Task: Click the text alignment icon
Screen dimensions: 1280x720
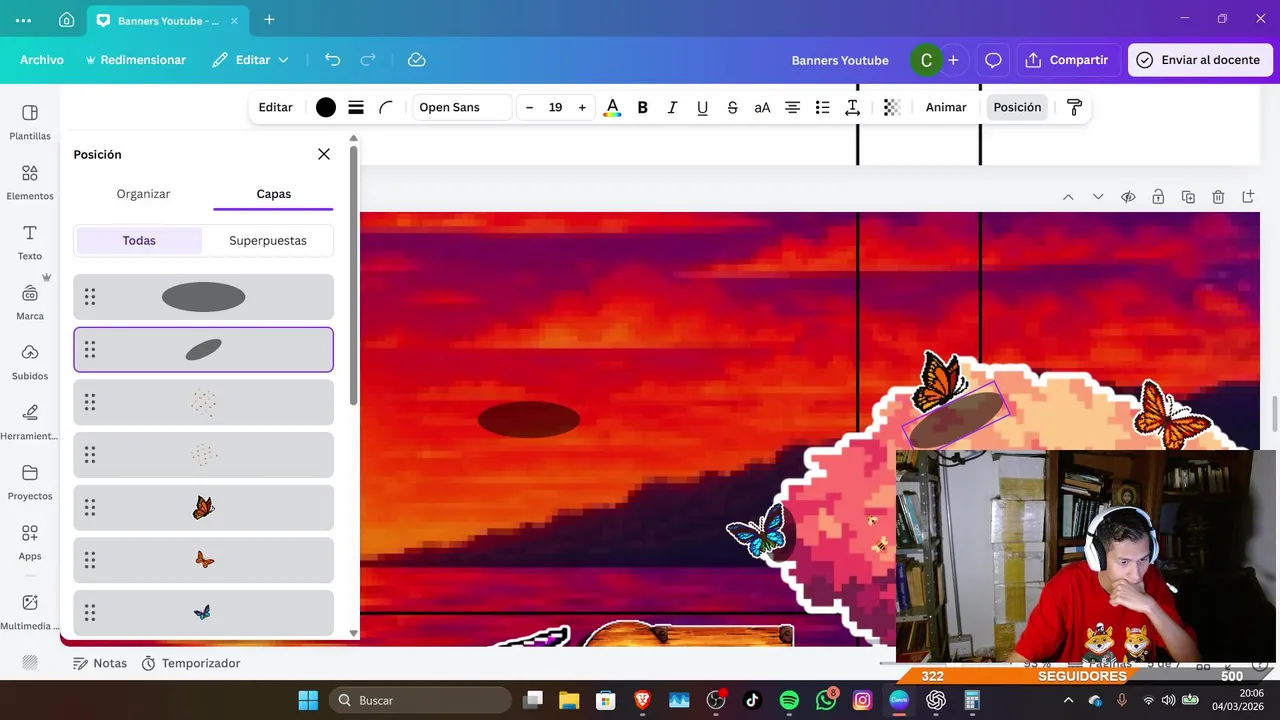Action: [792, 107]
